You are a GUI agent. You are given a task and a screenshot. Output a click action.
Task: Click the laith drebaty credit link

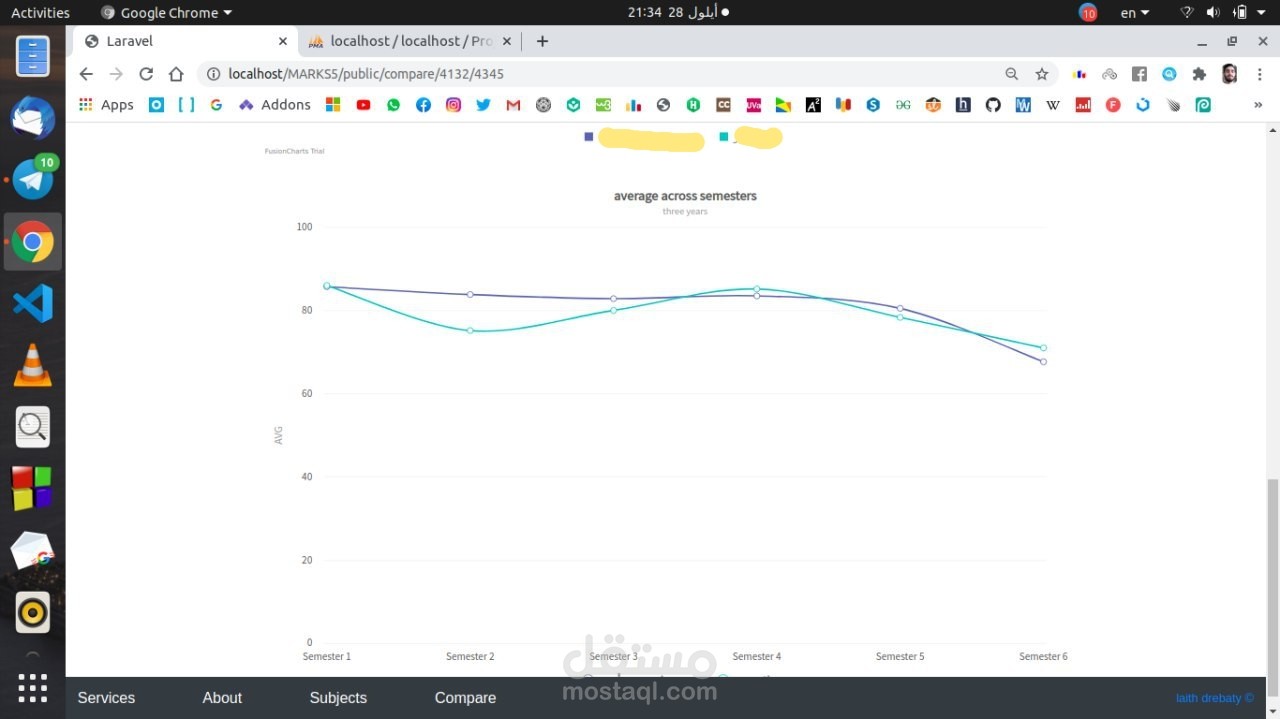click(1214, 698)
